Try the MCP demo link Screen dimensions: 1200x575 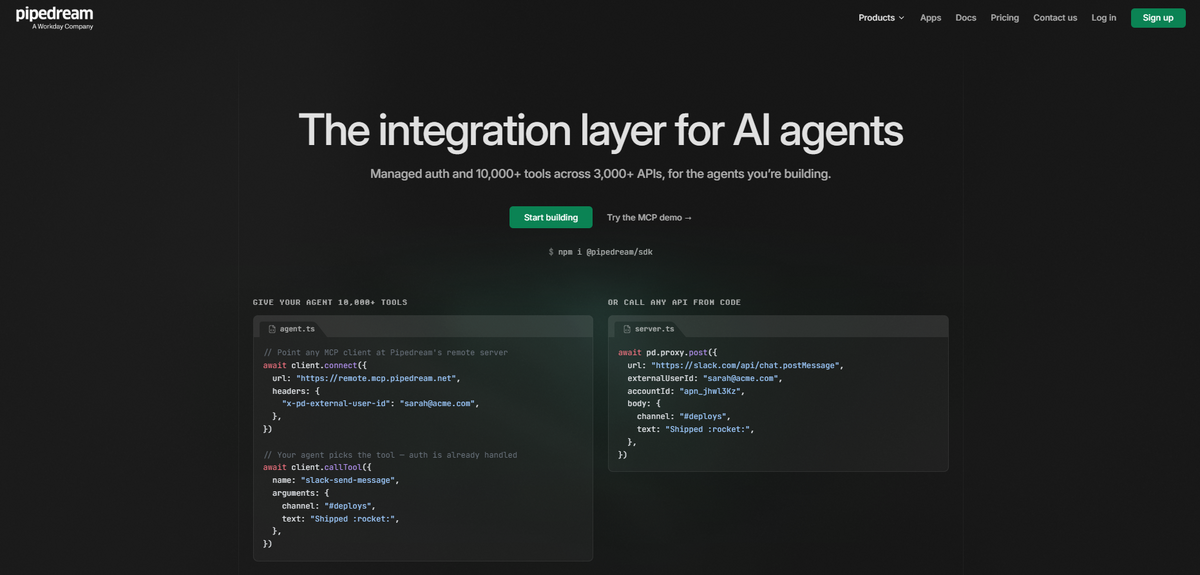tap(650, 217)
